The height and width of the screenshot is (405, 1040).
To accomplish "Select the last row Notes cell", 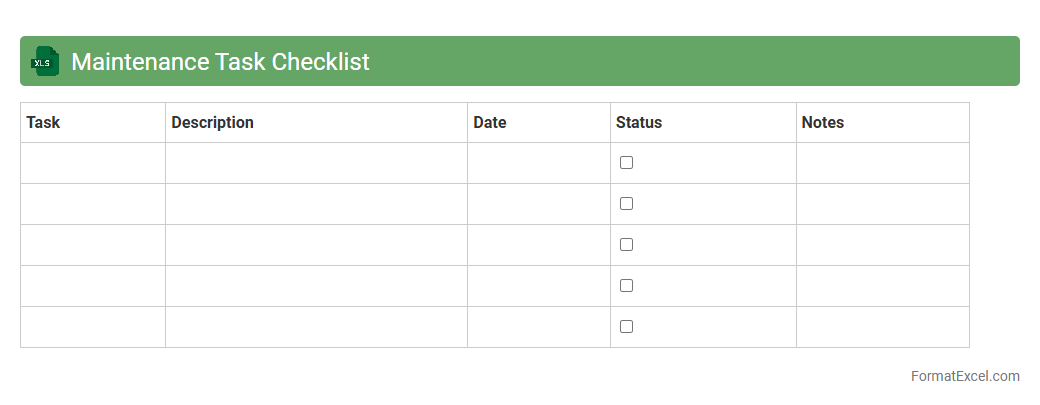I will tap(882, 327).
